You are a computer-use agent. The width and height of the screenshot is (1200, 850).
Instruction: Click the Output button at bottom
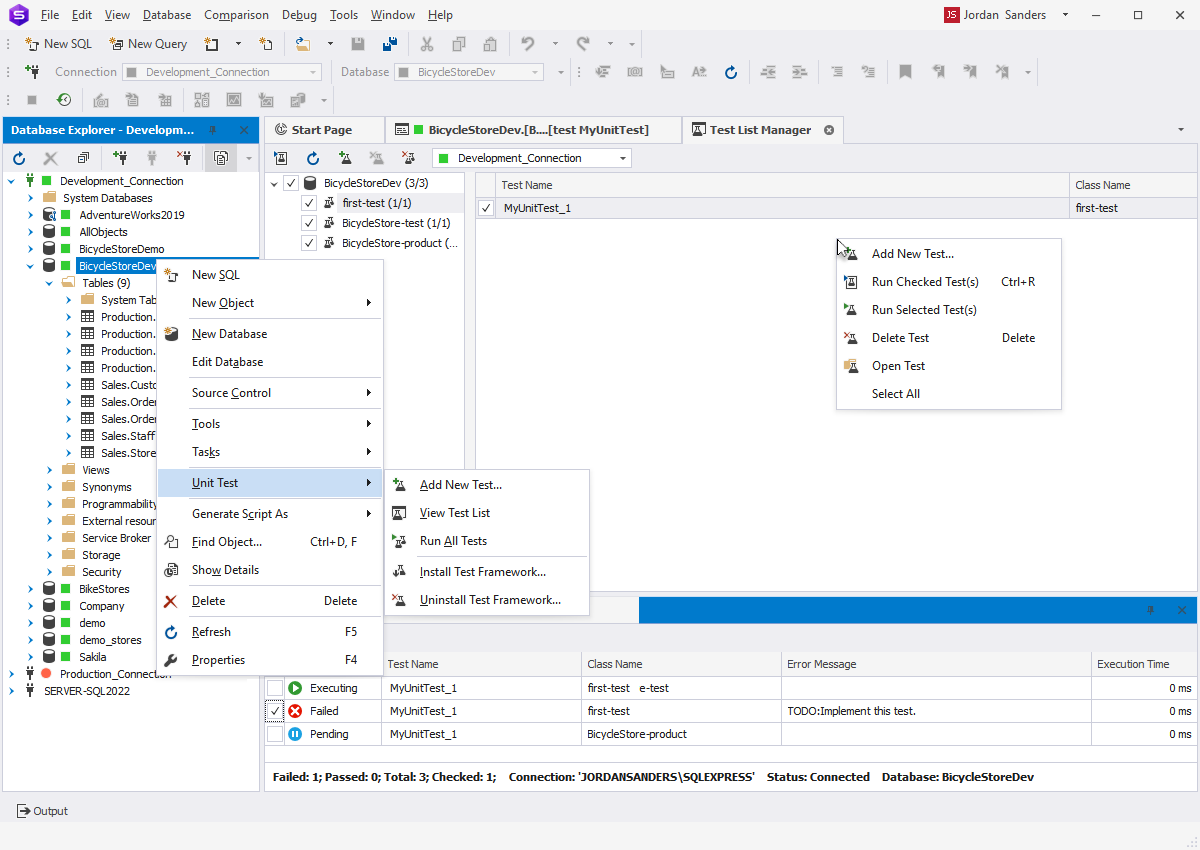[42, 811]
